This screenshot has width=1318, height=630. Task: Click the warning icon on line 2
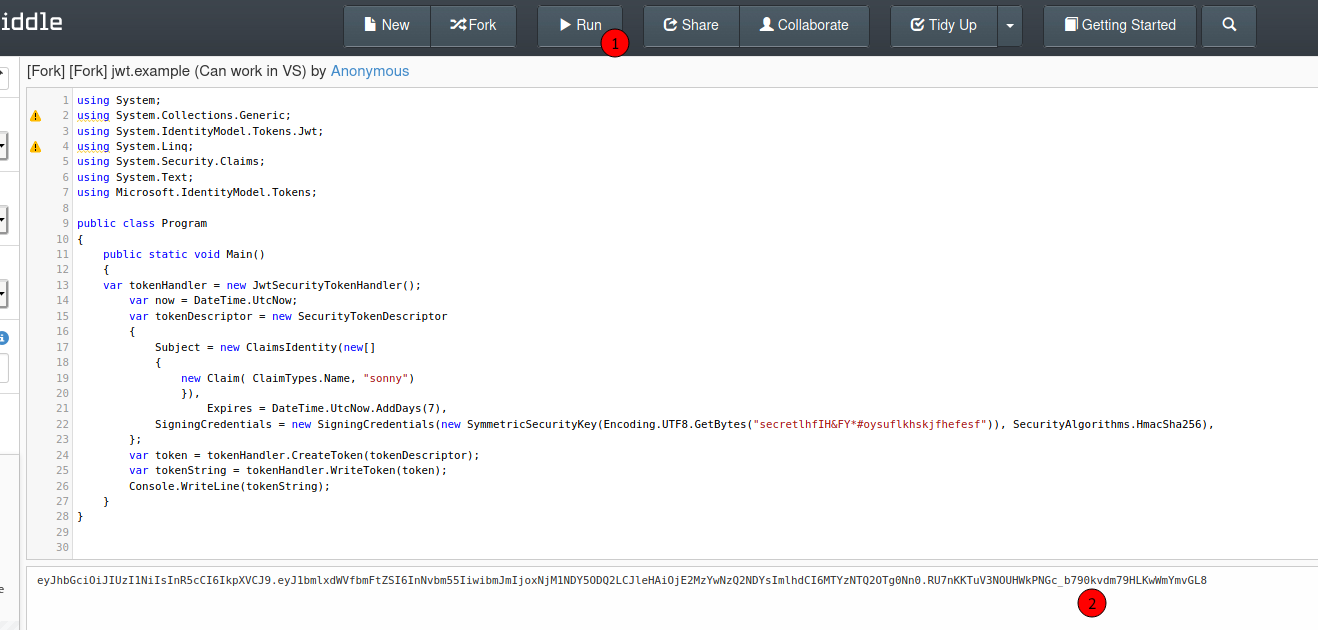36,115
